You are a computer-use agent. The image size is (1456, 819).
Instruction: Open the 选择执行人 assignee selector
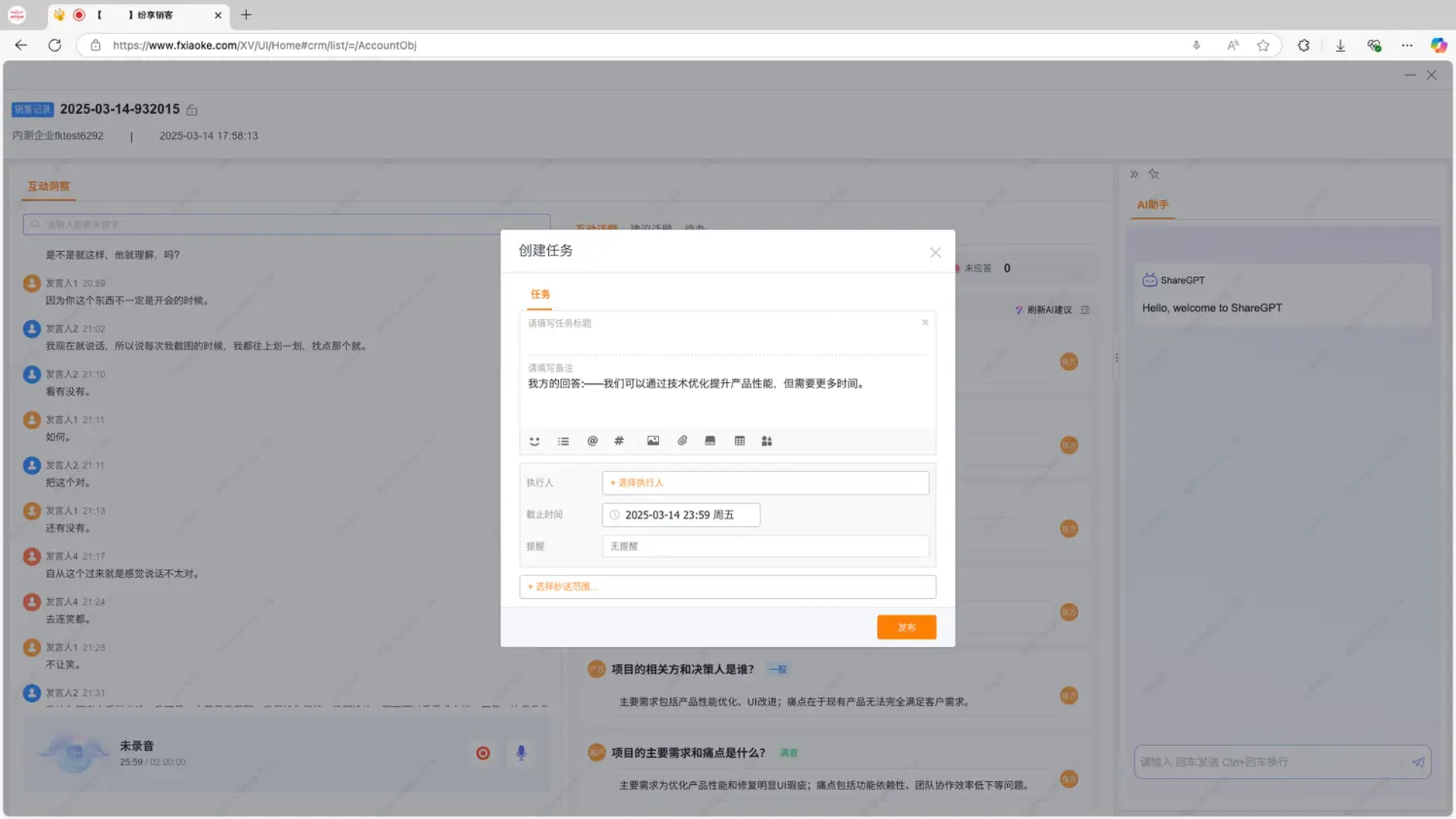764,483
